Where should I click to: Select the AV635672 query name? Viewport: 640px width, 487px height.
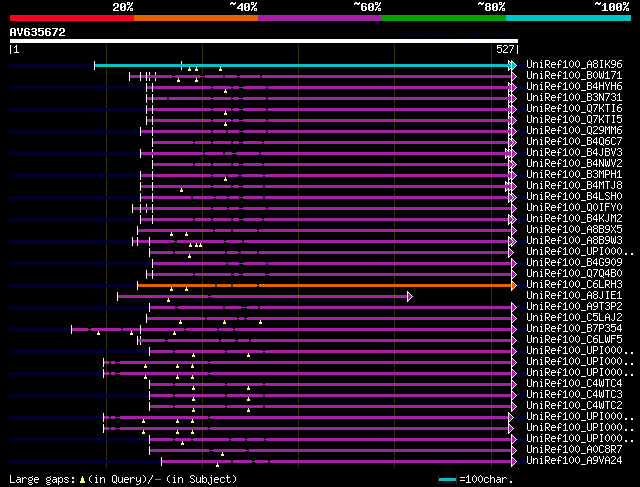coord(38,32)
